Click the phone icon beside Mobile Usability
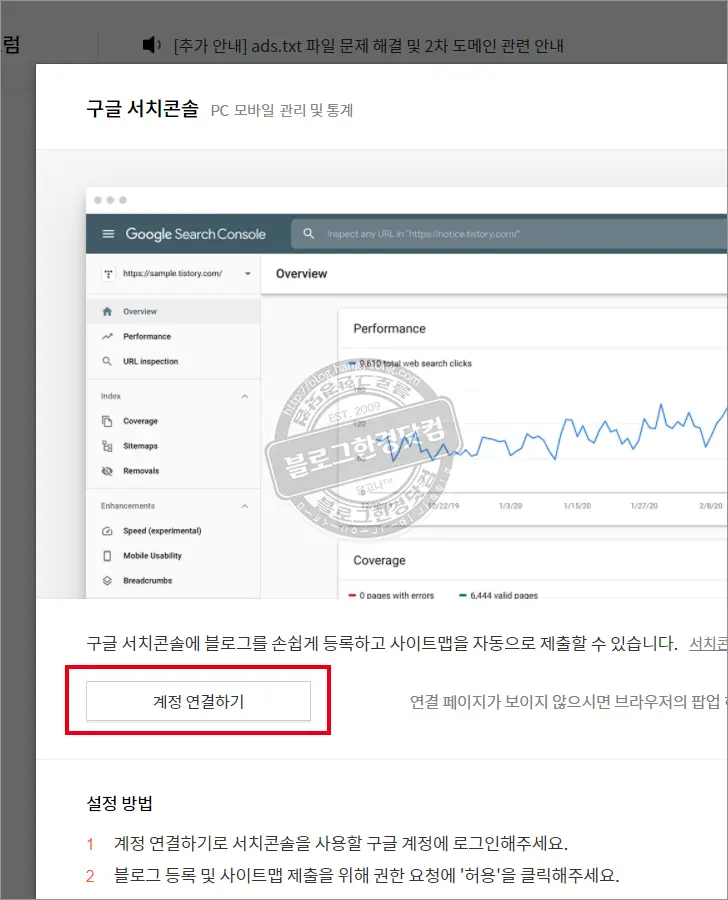 point(107,556)
